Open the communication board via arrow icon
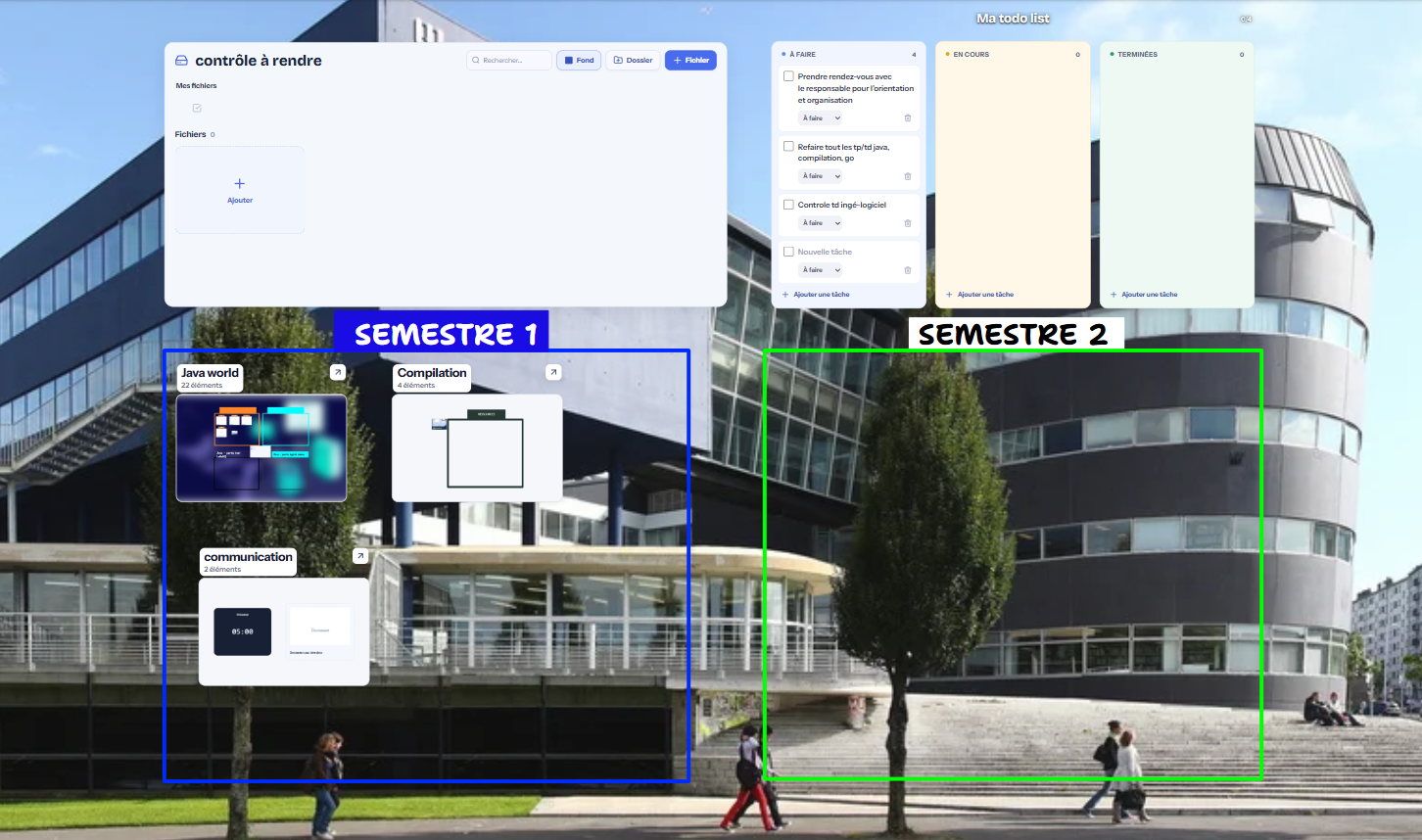The width and height of the screenshot is (1422, 840). pos(360,556)
